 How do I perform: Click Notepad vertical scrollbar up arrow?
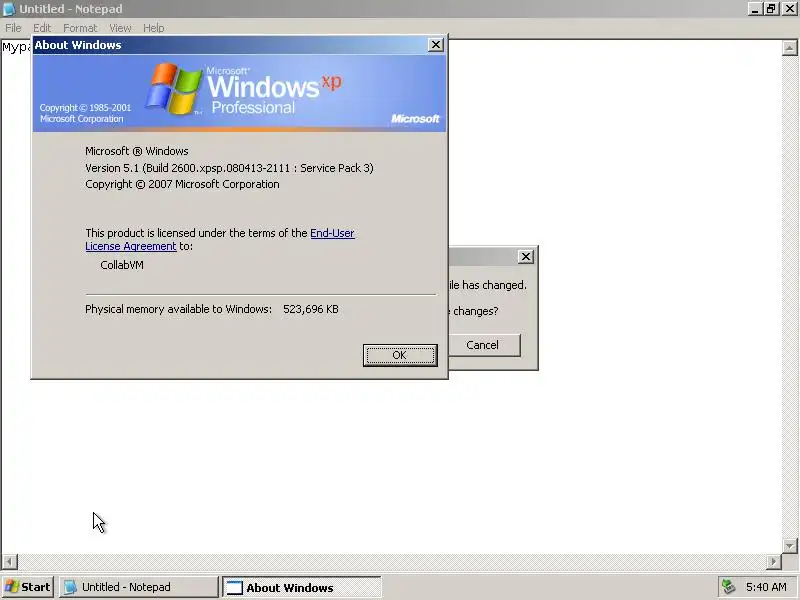click(x=789, y=48)
